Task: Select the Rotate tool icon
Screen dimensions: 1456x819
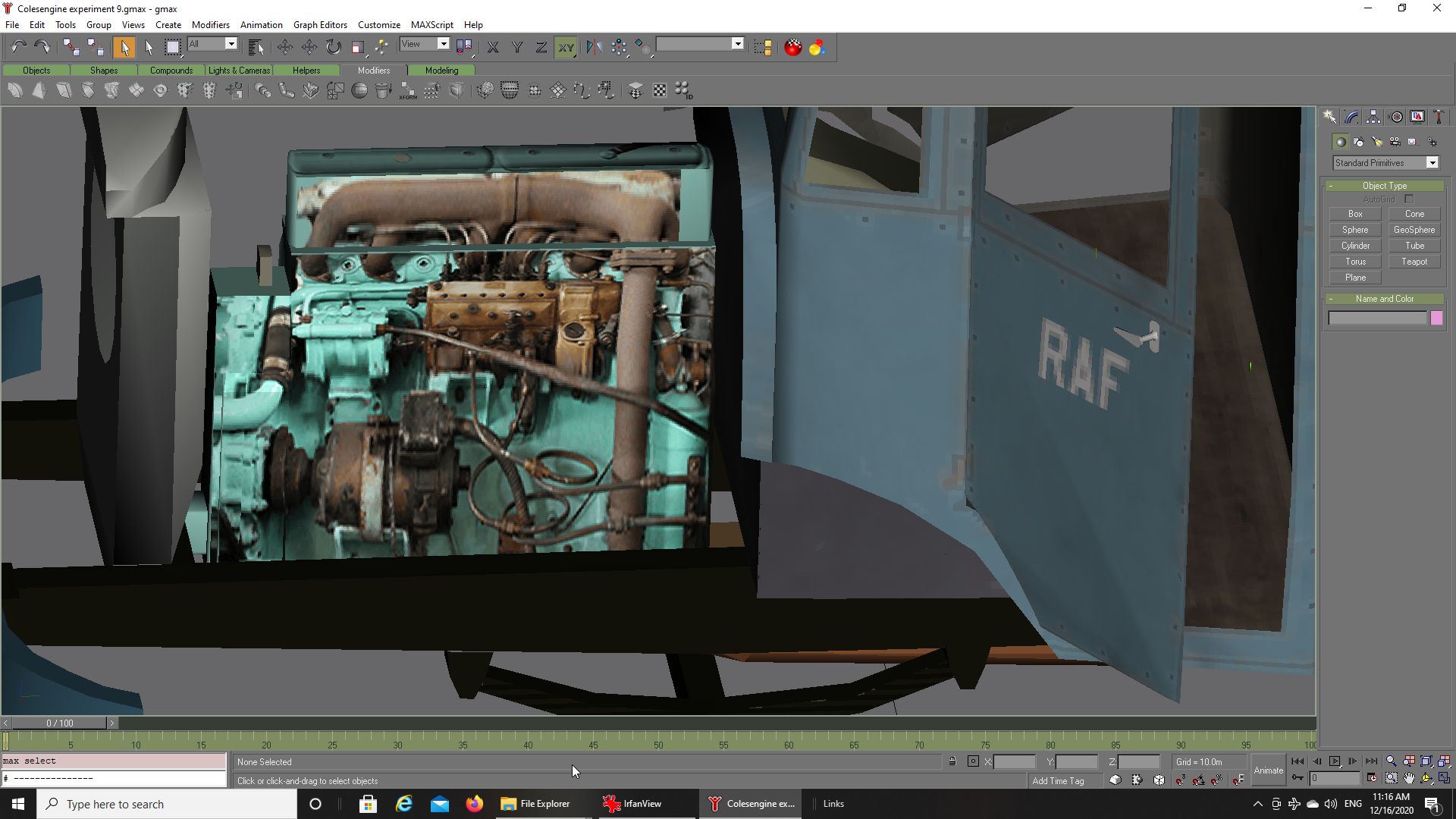Action: [334, 47]
